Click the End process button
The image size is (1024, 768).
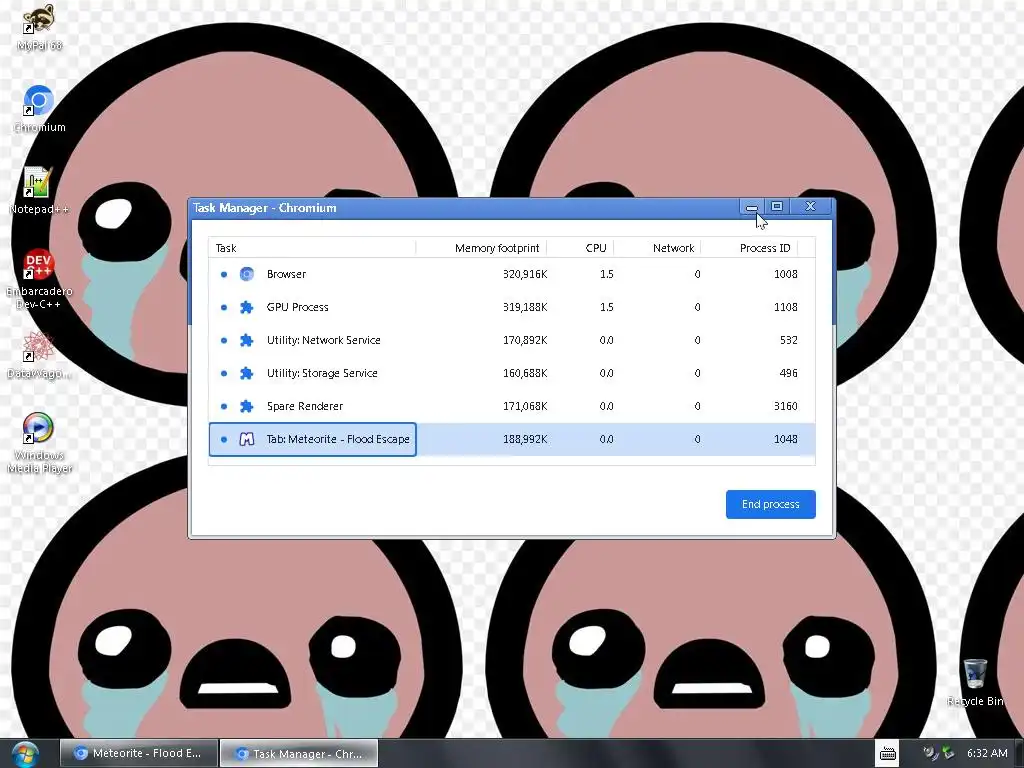click(771, 504)
